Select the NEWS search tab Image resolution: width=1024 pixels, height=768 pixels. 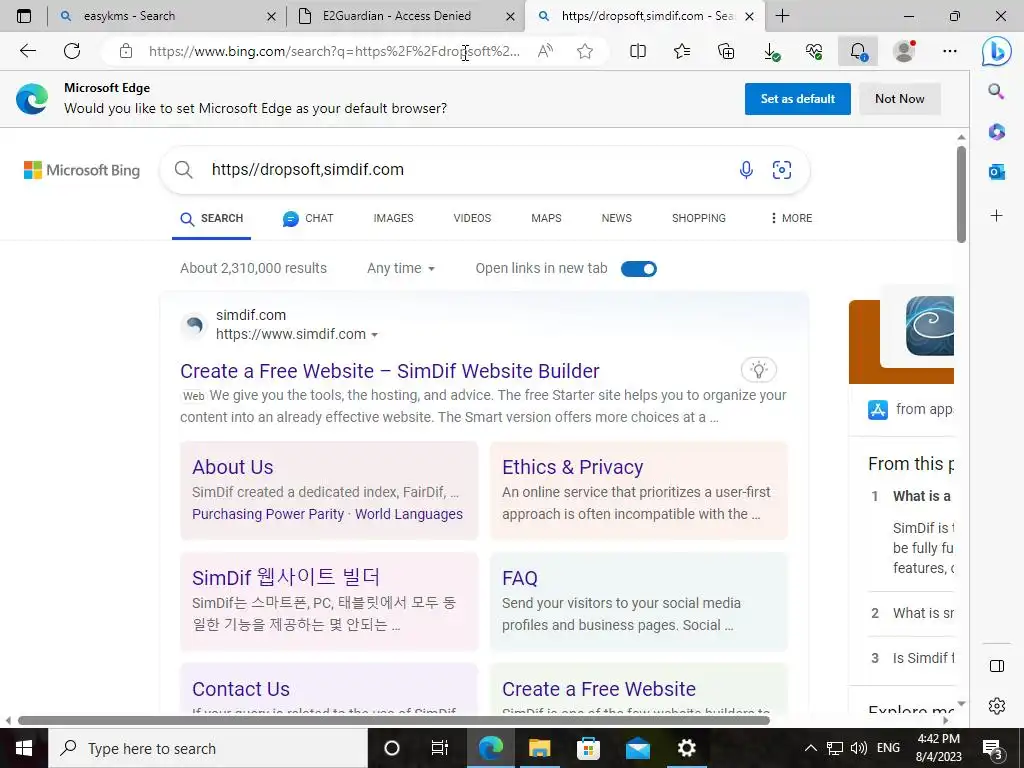click(616, 218)
